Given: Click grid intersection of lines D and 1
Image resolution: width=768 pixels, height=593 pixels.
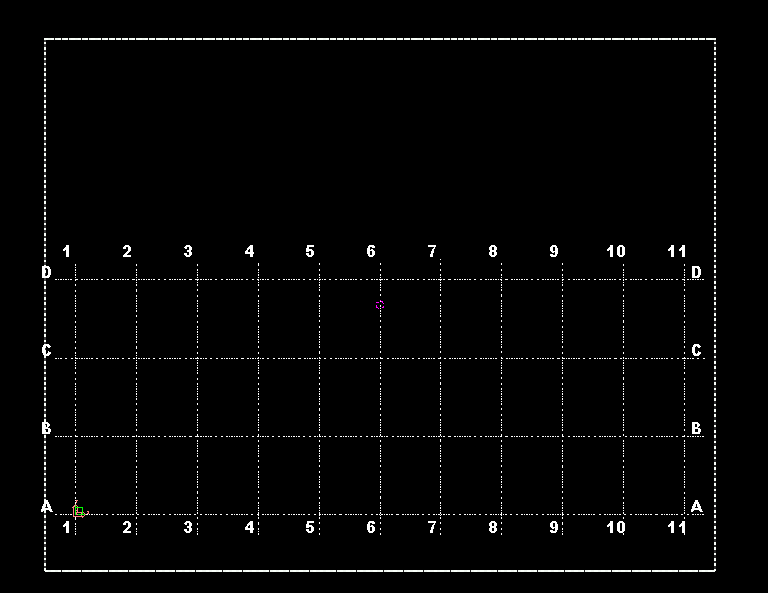Looking at the screenshot, I should (x=75, y=280).
